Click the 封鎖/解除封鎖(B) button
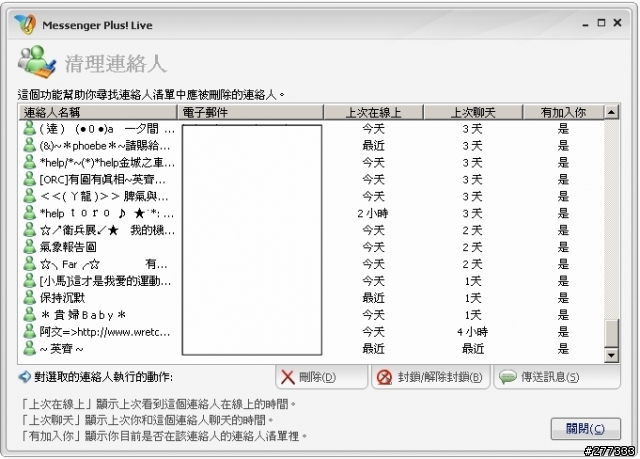Image resolution: width=640 pixels, height=459 pixels. click(431, 377)
